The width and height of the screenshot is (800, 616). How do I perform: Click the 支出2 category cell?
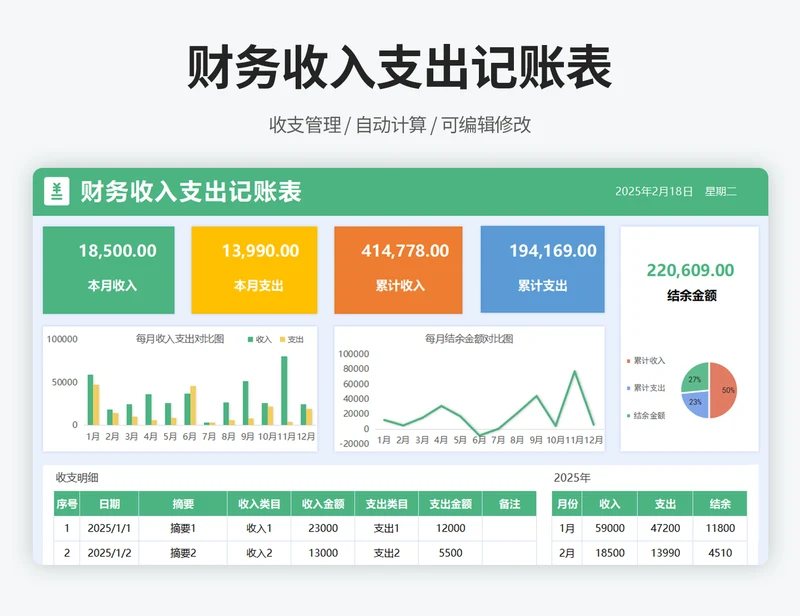(x=386, y=553)
